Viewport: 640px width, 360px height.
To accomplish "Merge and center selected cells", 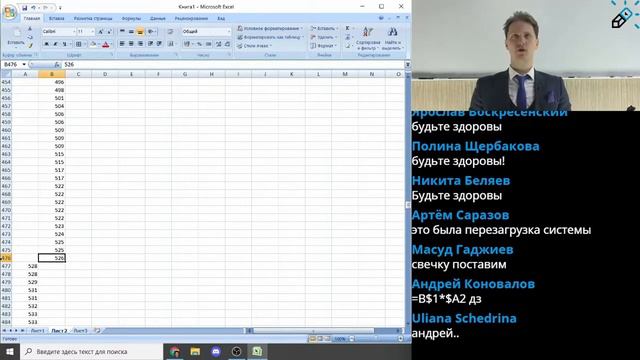I will (x=171, y=44).
